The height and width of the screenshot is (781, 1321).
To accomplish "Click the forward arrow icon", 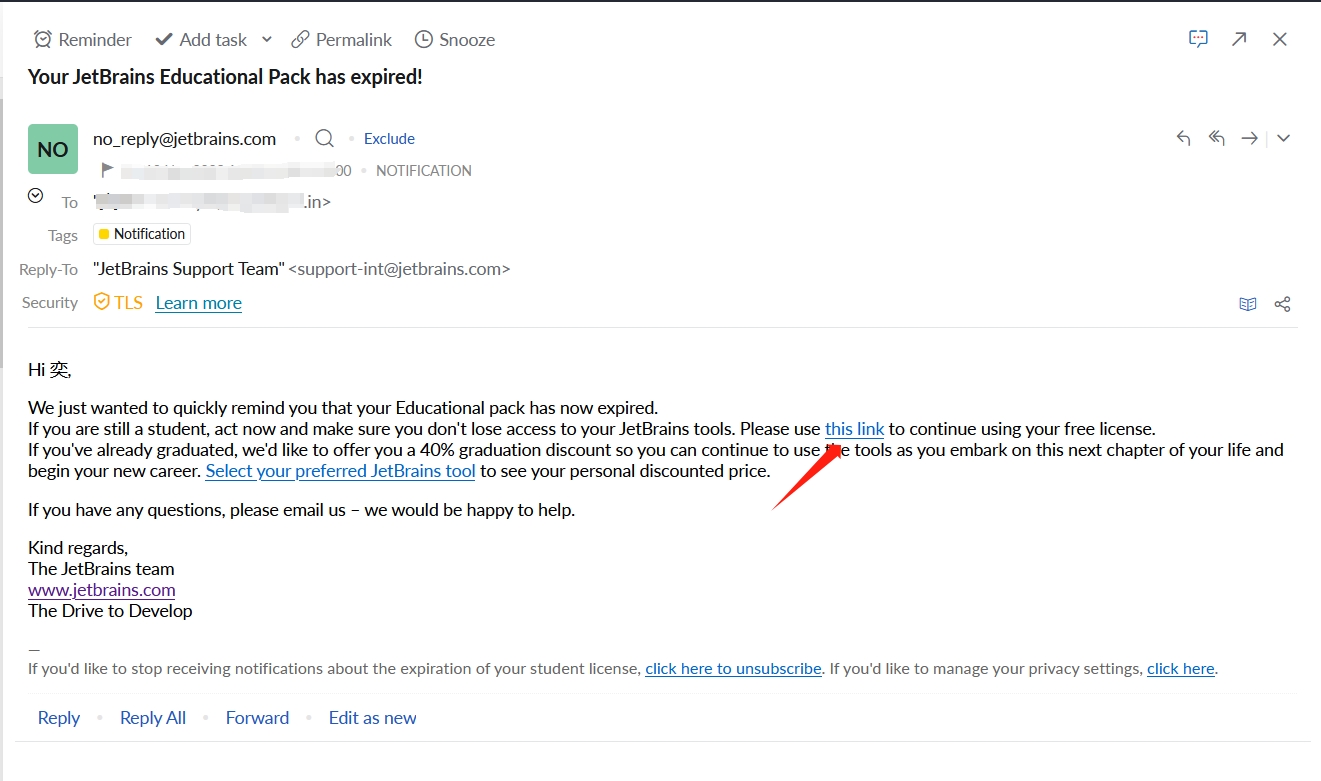I will point(1249,138).
